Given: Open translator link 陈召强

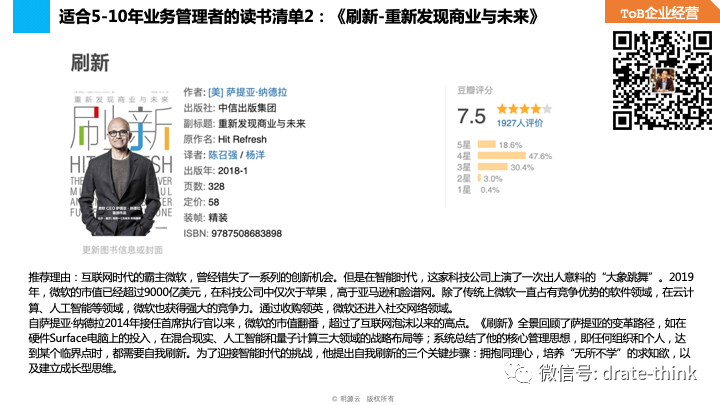Looking at the screenshot, I should point(223,155).
